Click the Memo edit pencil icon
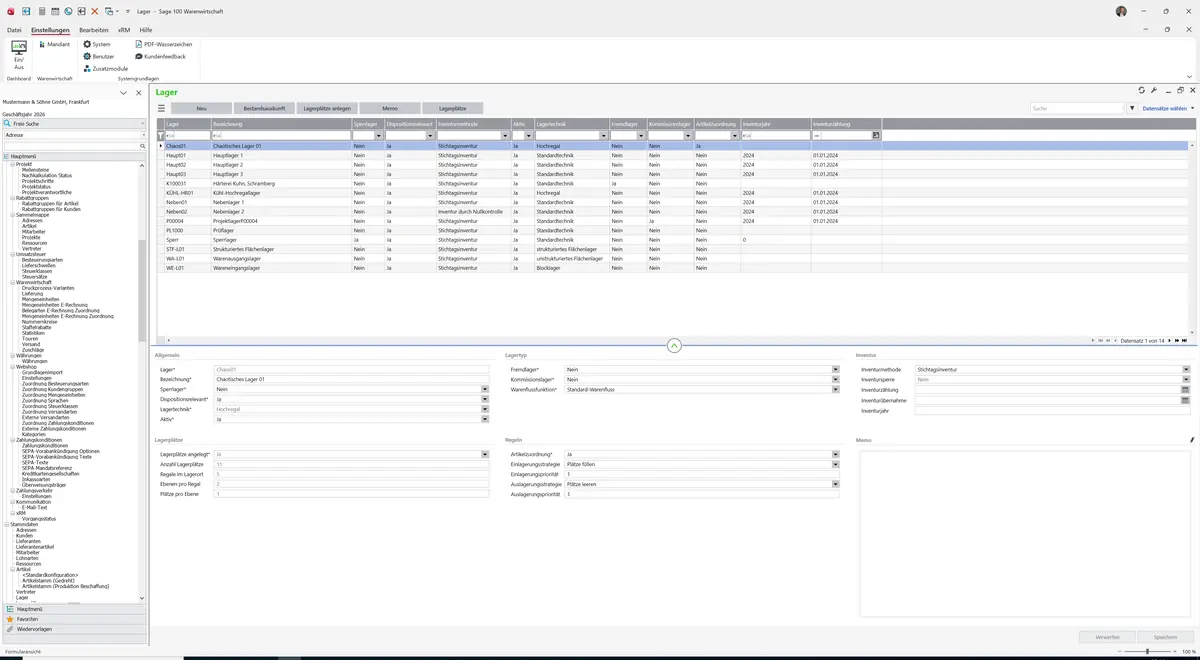This screenshot has width=1200, height=660. pos(1192,440)
